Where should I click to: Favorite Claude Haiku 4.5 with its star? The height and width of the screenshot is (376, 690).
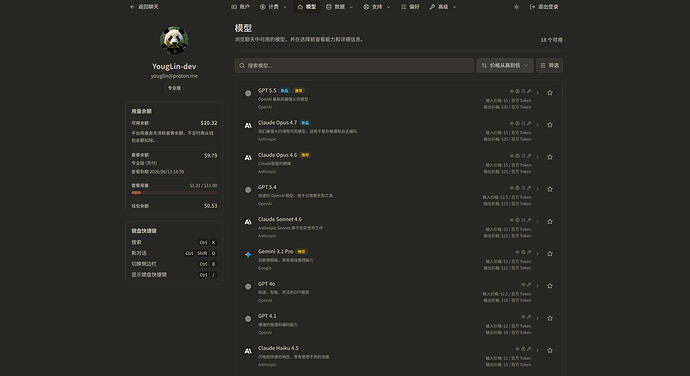click(550, 350)
